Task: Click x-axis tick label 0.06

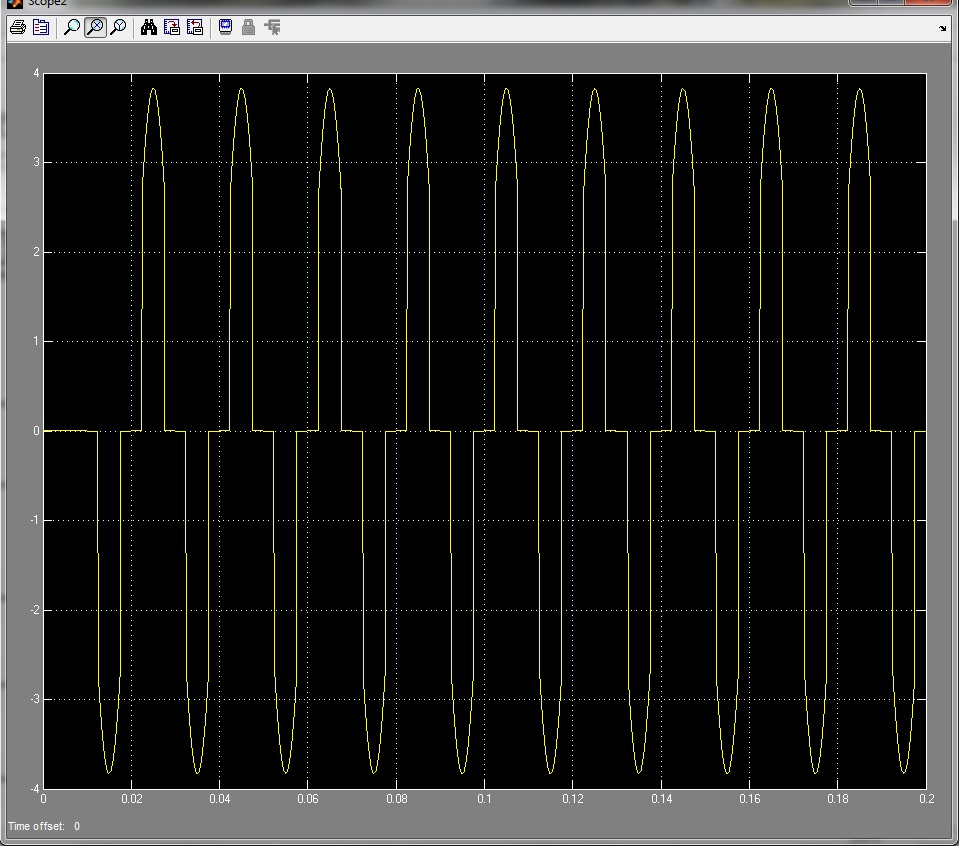Action: pos(308,799)
